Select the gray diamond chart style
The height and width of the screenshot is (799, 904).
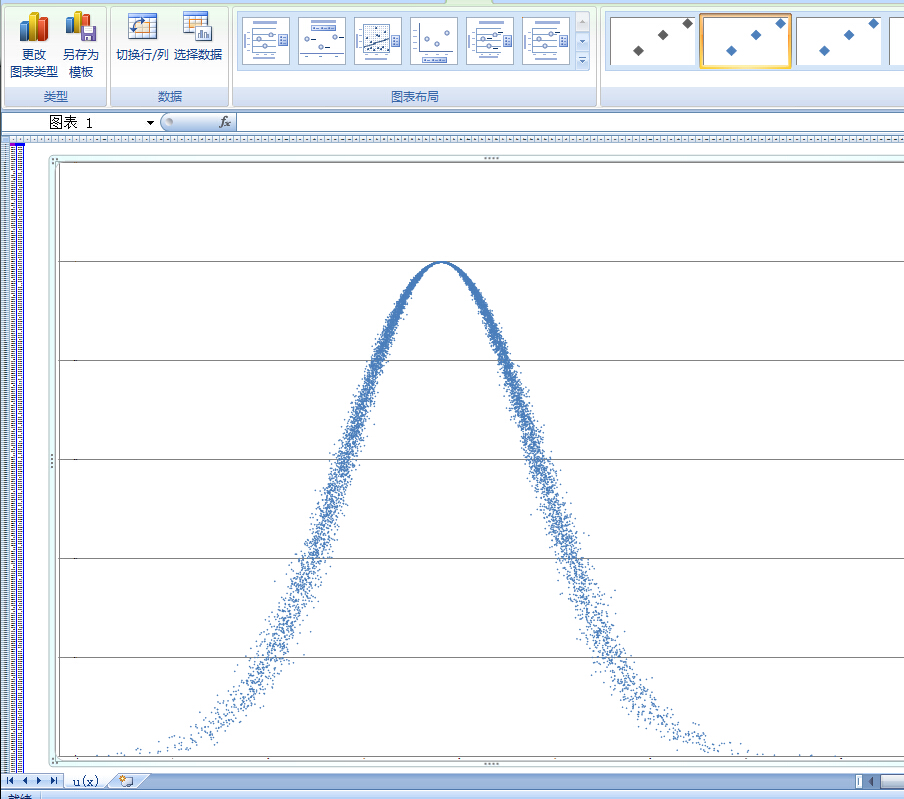click(x=652, y=41)
